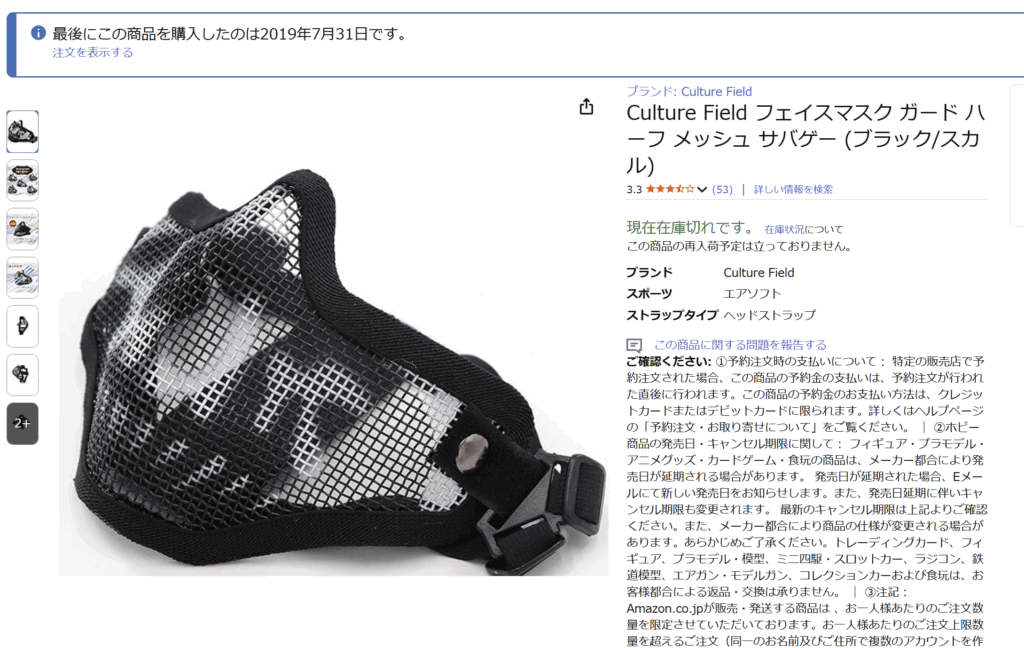
Task: Select the second thumbnail showing multiple masks
Action: (23, 180)
